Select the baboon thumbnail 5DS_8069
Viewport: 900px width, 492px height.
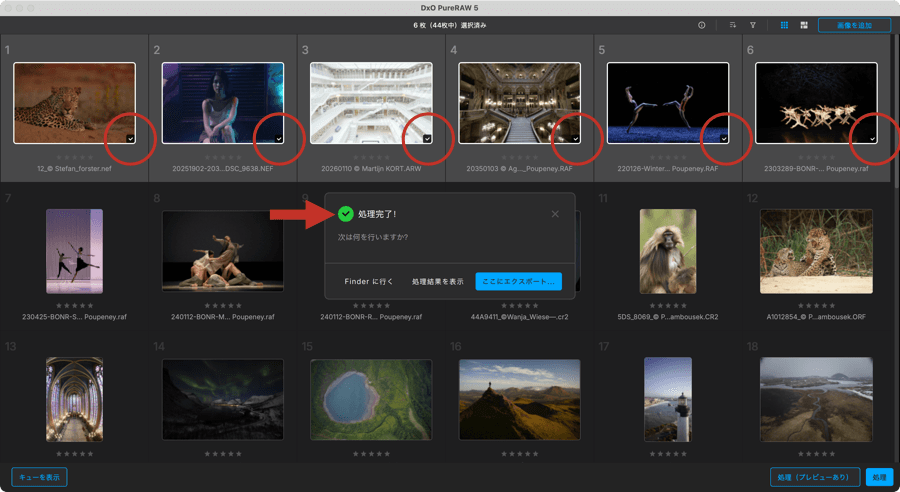click(668, 251)
